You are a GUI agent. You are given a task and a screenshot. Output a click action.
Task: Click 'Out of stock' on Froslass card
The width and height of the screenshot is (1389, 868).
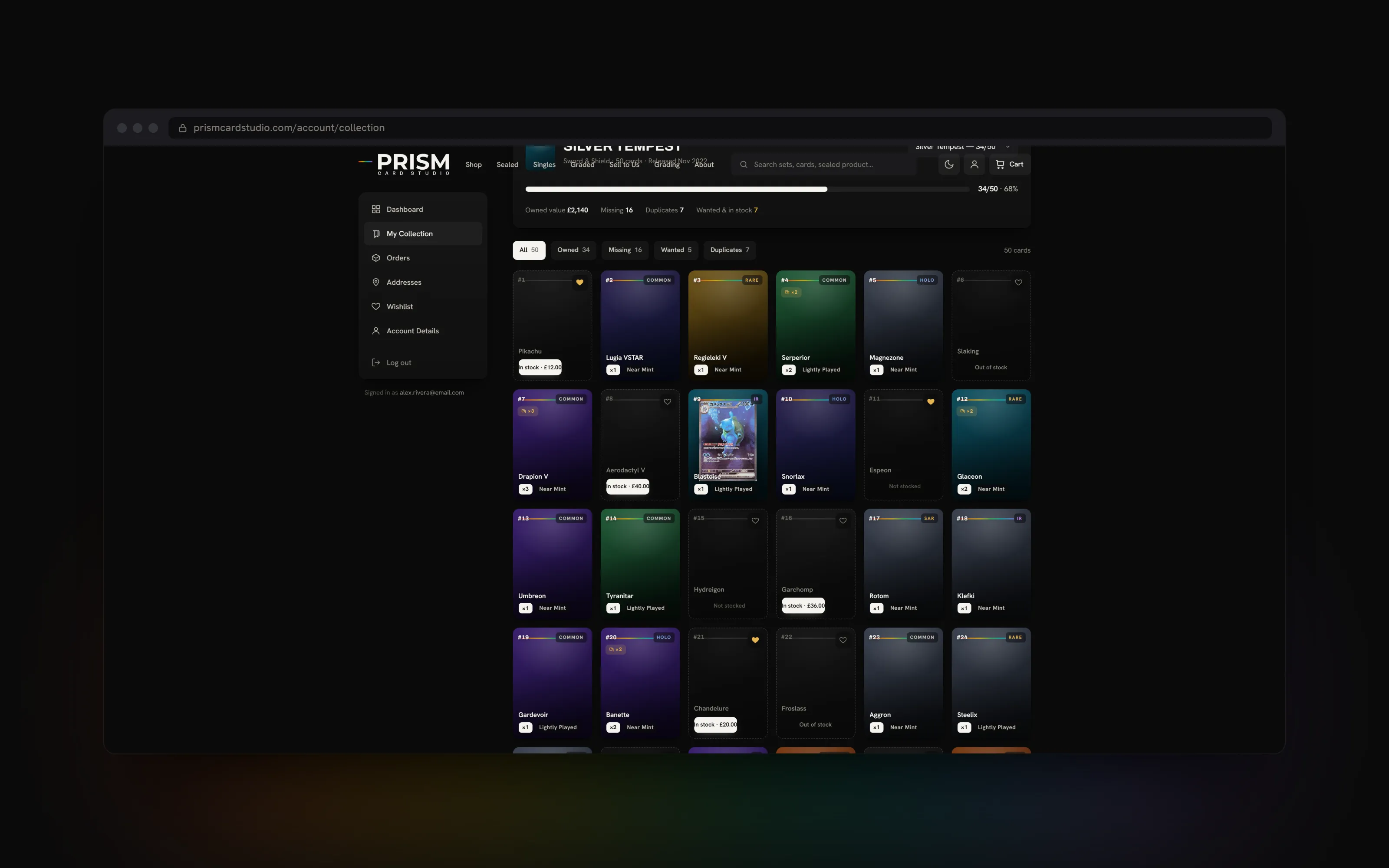(815, 724)
